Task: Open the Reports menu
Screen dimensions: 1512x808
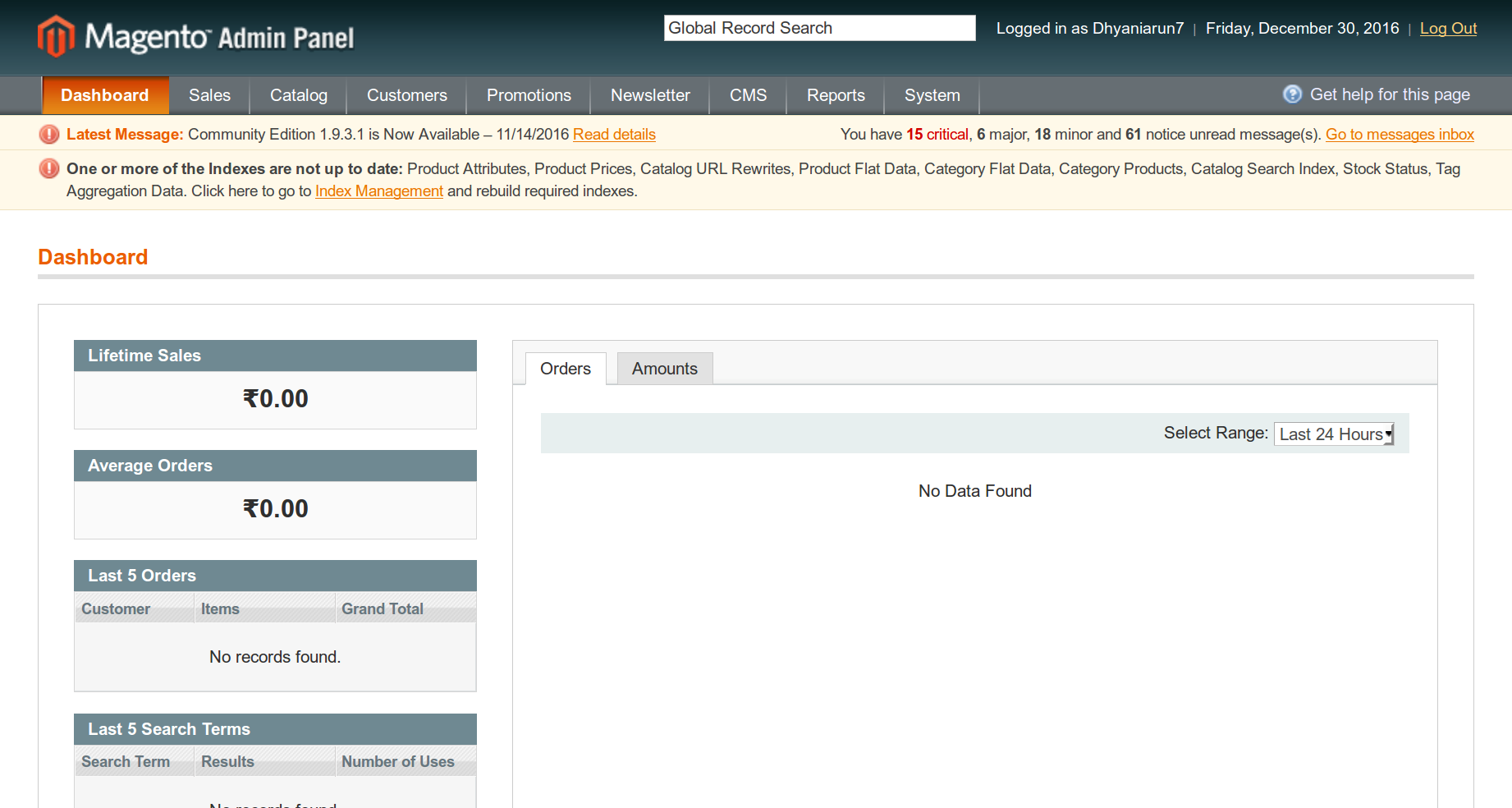Action: 836,95
